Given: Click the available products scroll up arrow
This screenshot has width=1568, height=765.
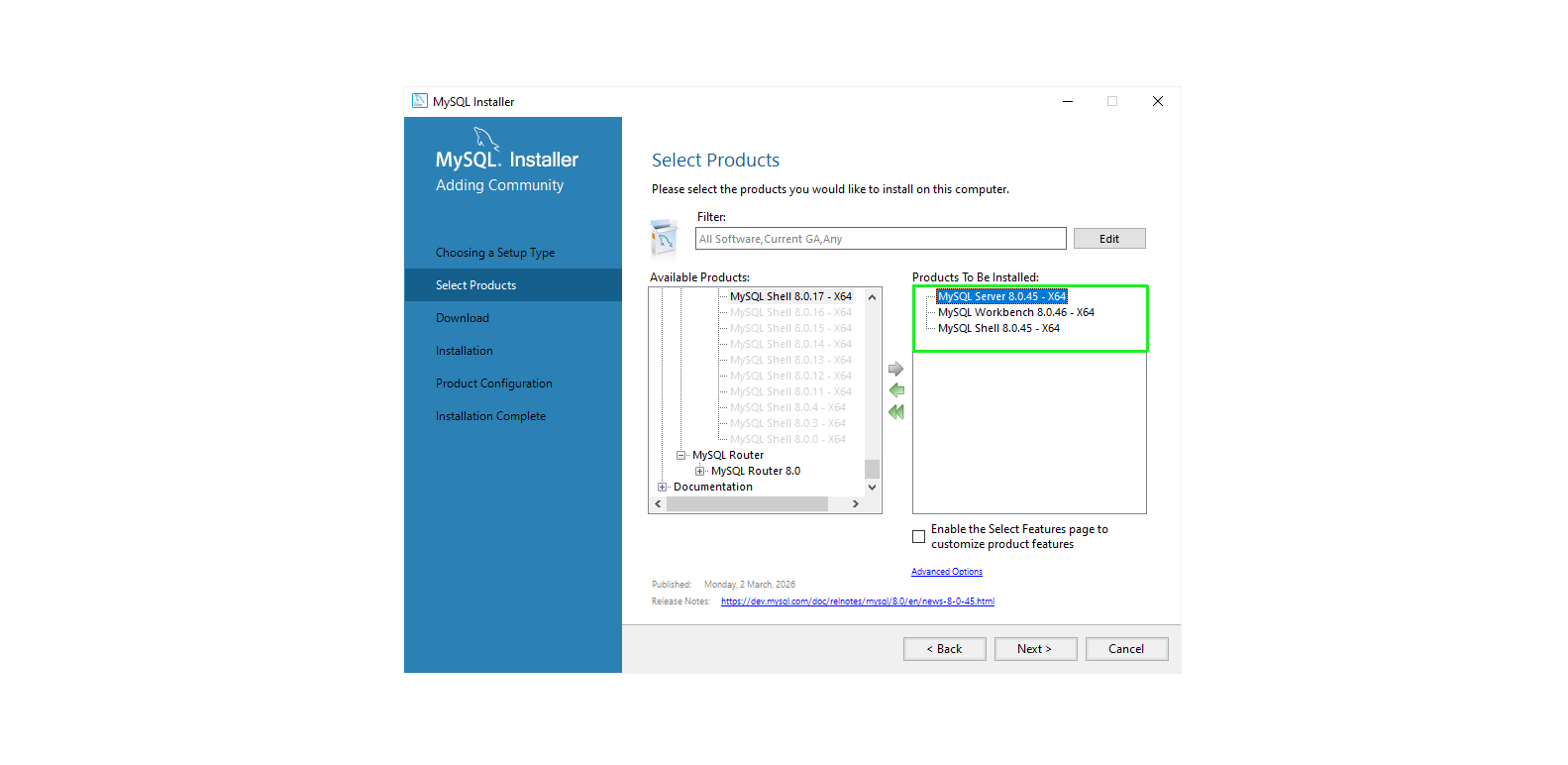Looking at the screenshot, I should tap(873, 297).
